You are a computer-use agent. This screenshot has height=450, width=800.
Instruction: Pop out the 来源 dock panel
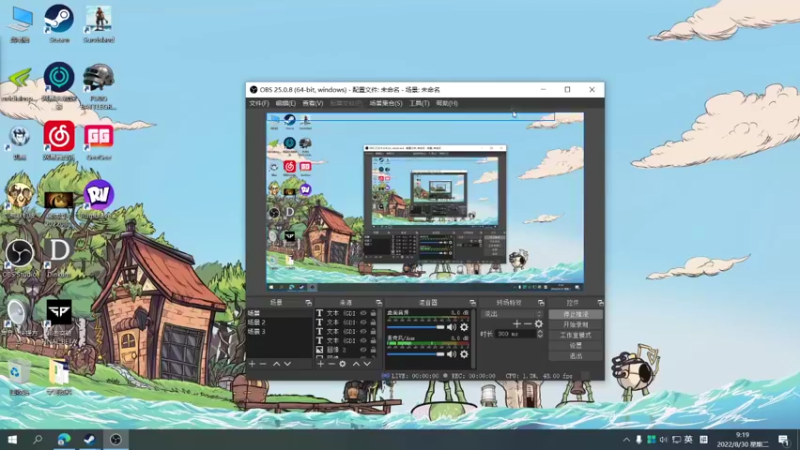pyautogui.click(x=379, y=303)
